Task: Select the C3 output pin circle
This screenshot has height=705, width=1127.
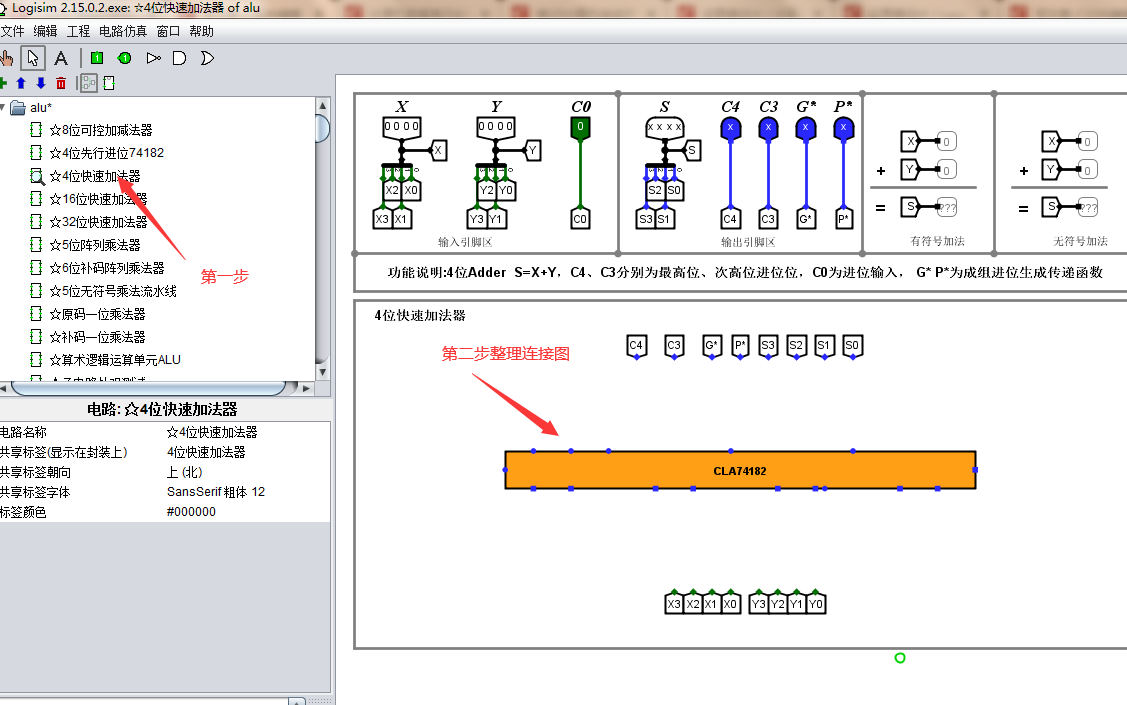Action: coord(768,128)
